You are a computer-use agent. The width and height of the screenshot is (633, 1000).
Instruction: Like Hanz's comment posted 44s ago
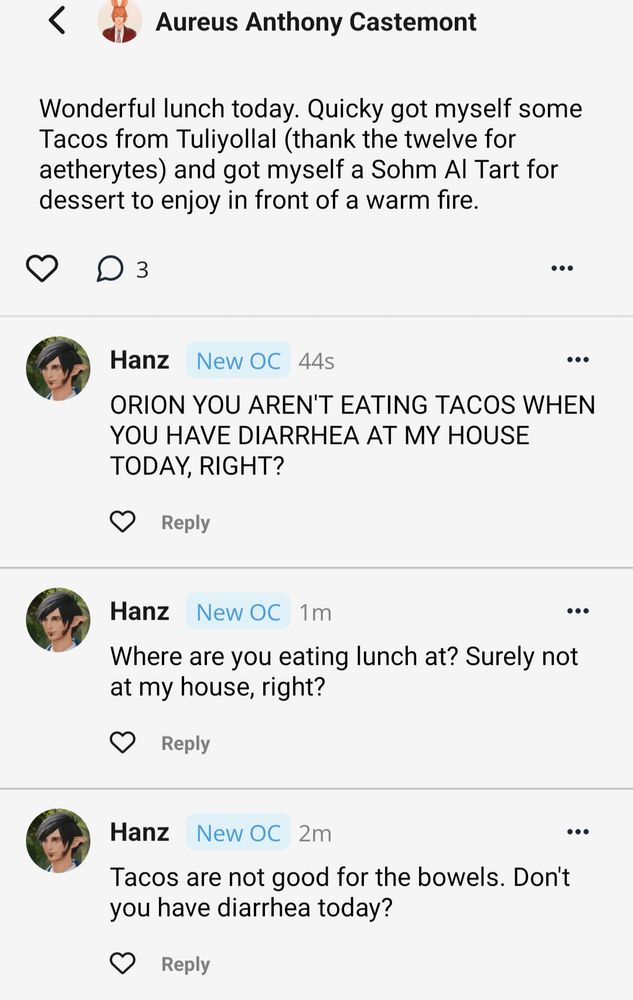pos(122,522)
